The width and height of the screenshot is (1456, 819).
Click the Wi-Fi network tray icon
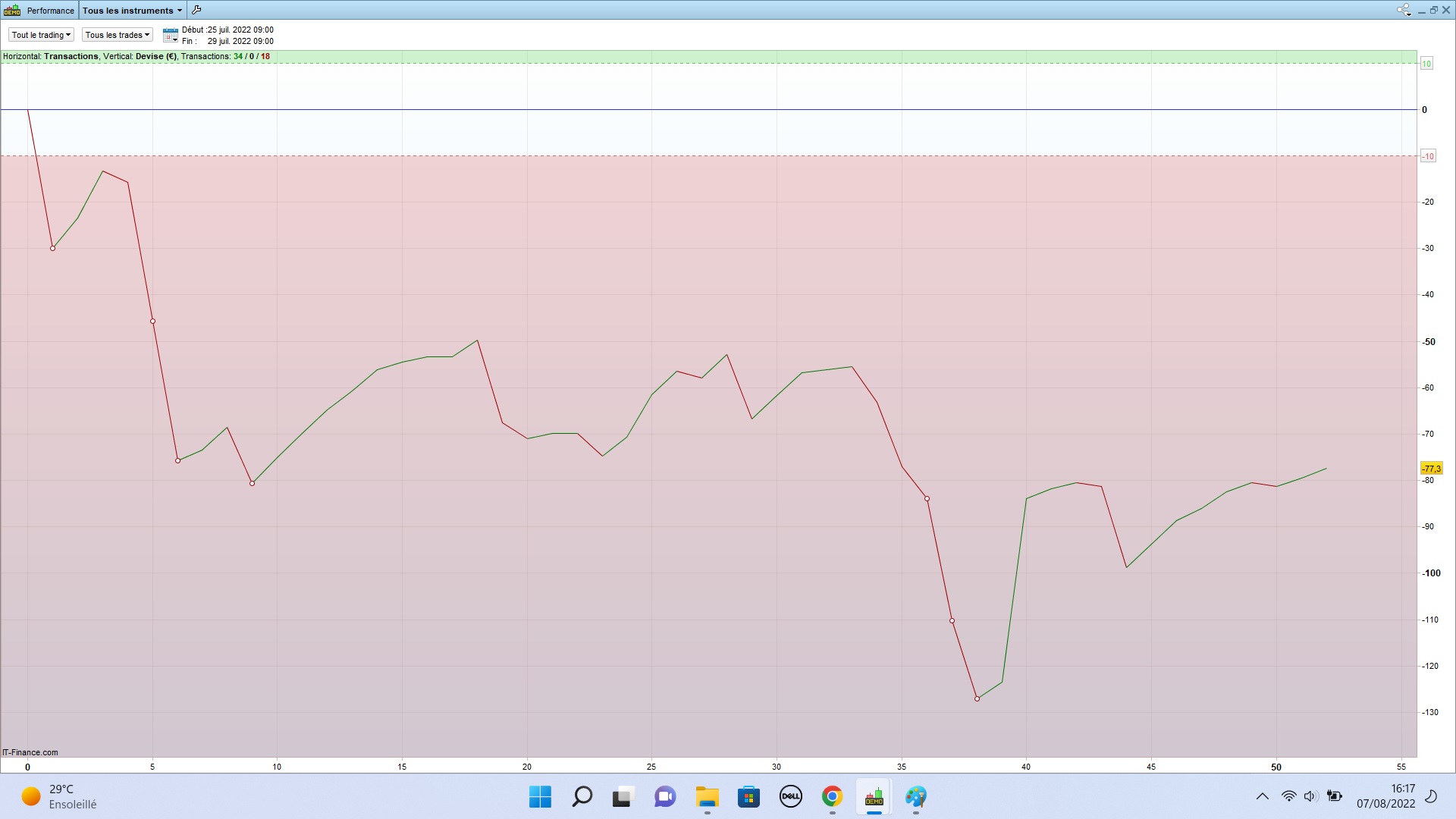(1288, 796)
